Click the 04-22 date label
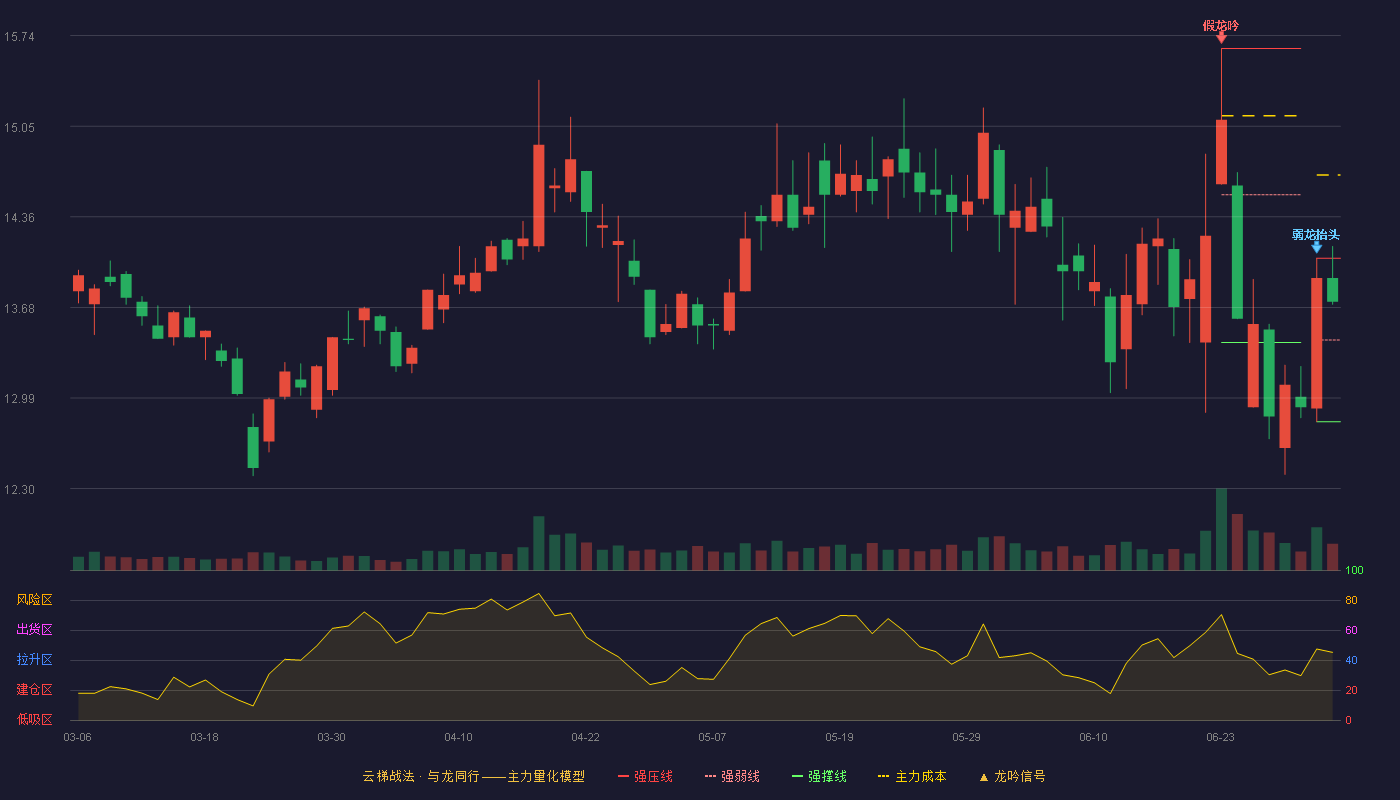Image resolution: width=1400 pixels, height=800 pixels. pyautogui.click(x=585, y=737)
